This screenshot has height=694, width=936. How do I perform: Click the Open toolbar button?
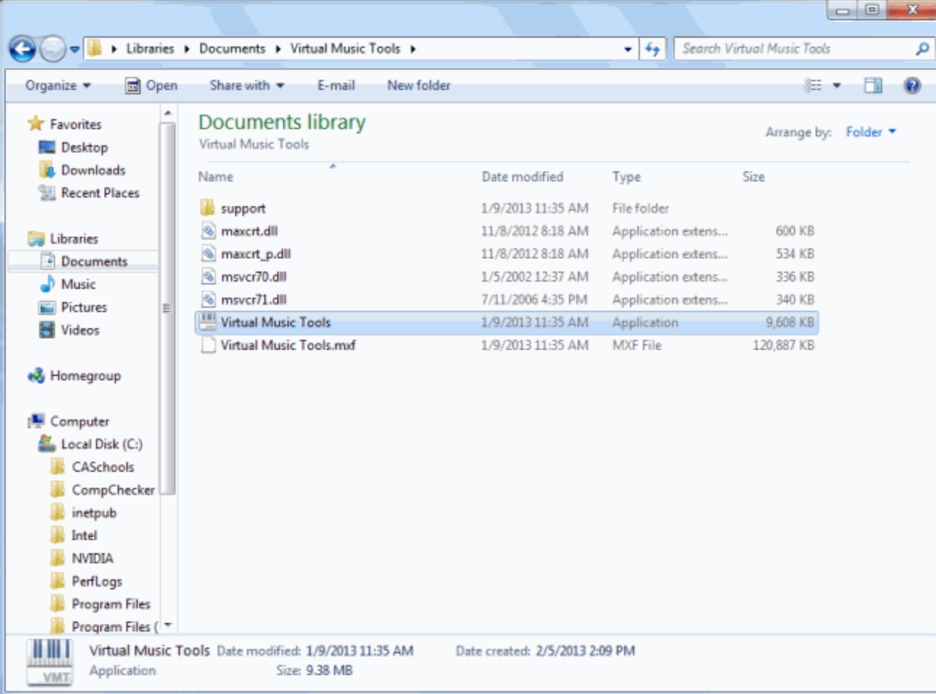coord(152,86)
